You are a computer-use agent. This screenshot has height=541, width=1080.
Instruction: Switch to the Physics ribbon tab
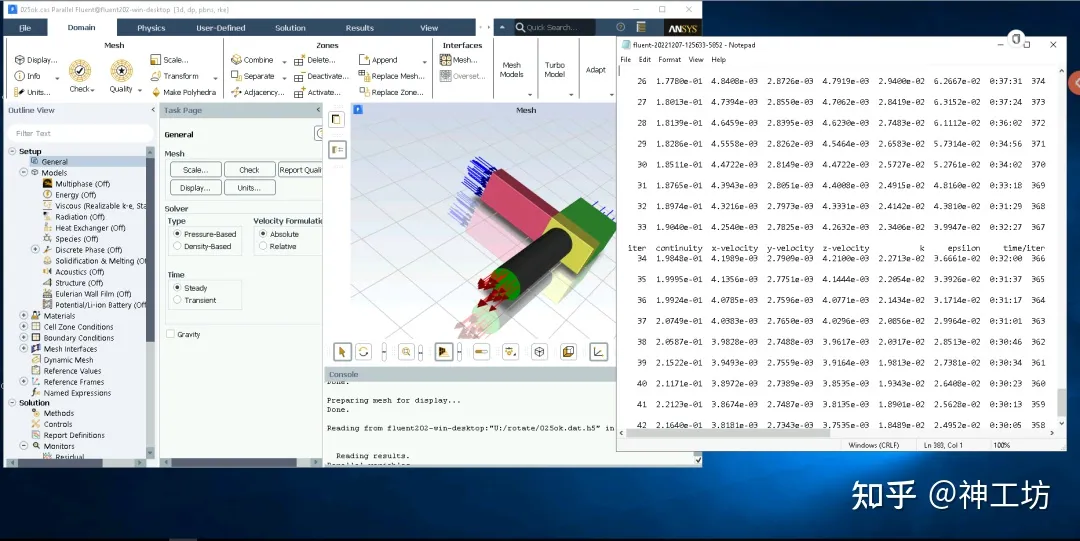click(151, 28)
